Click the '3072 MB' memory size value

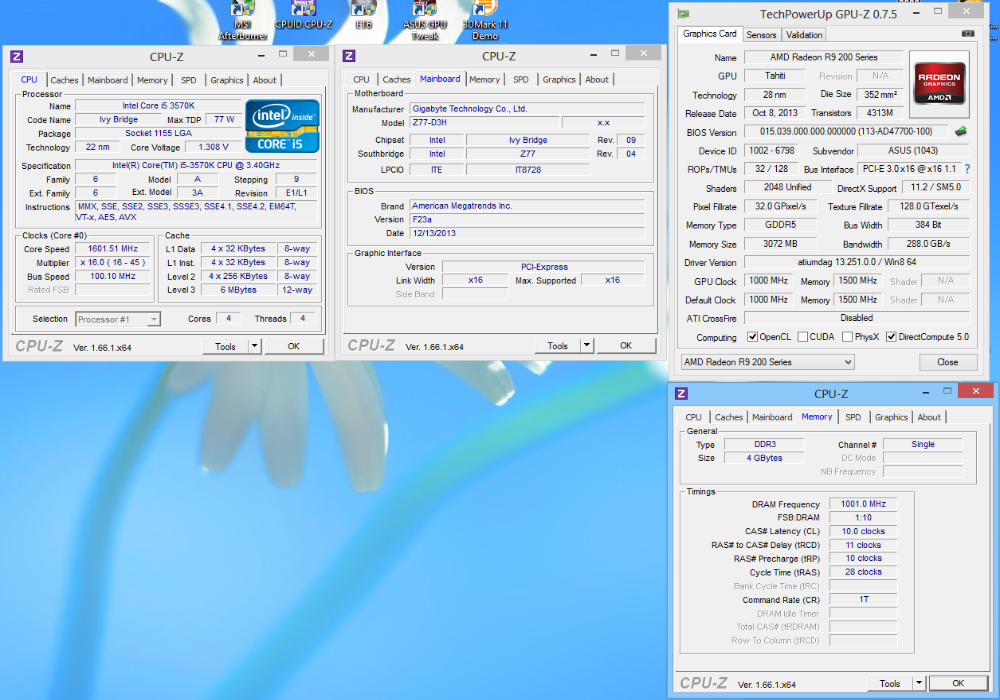pyautogui.click(x=780, y=244)
